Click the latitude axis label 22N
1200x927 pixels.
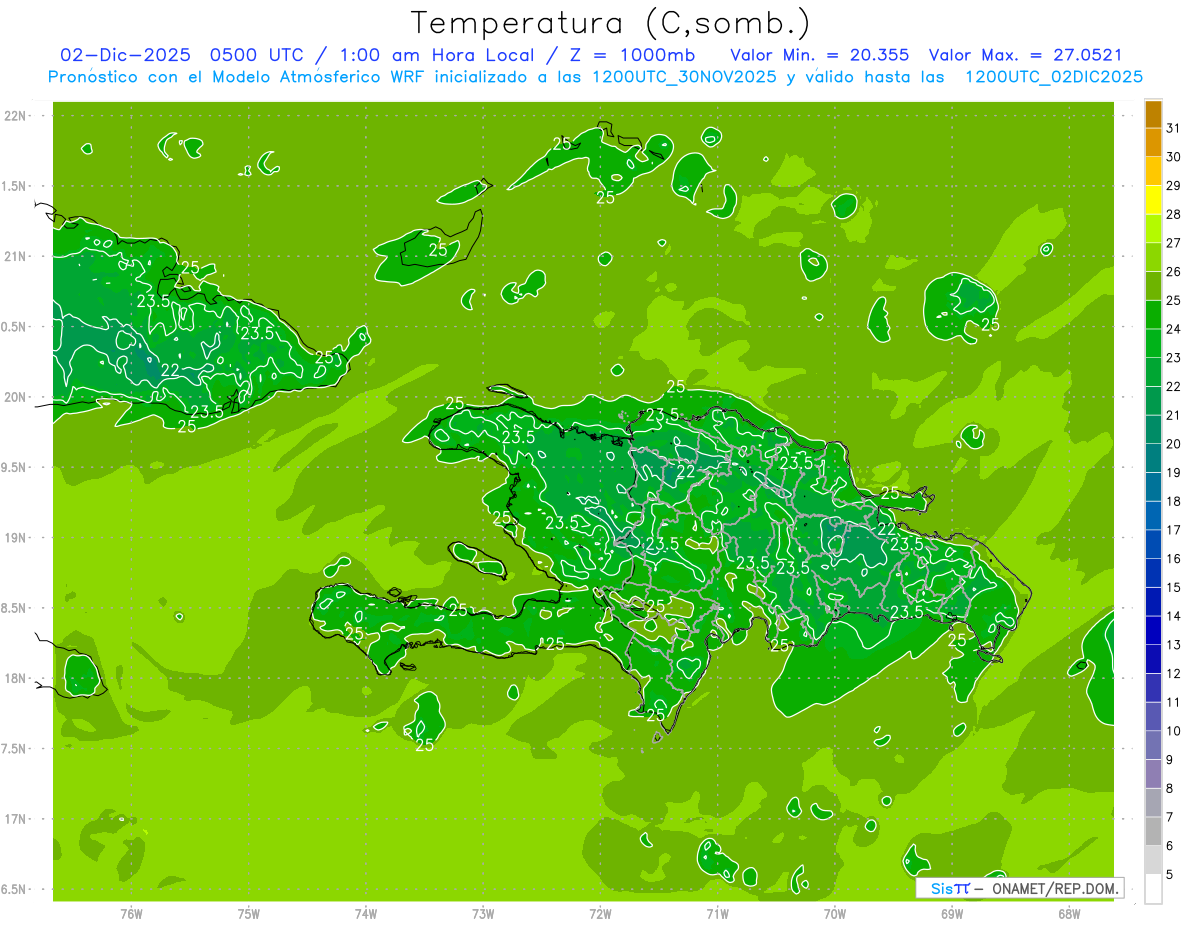point(16,116)
